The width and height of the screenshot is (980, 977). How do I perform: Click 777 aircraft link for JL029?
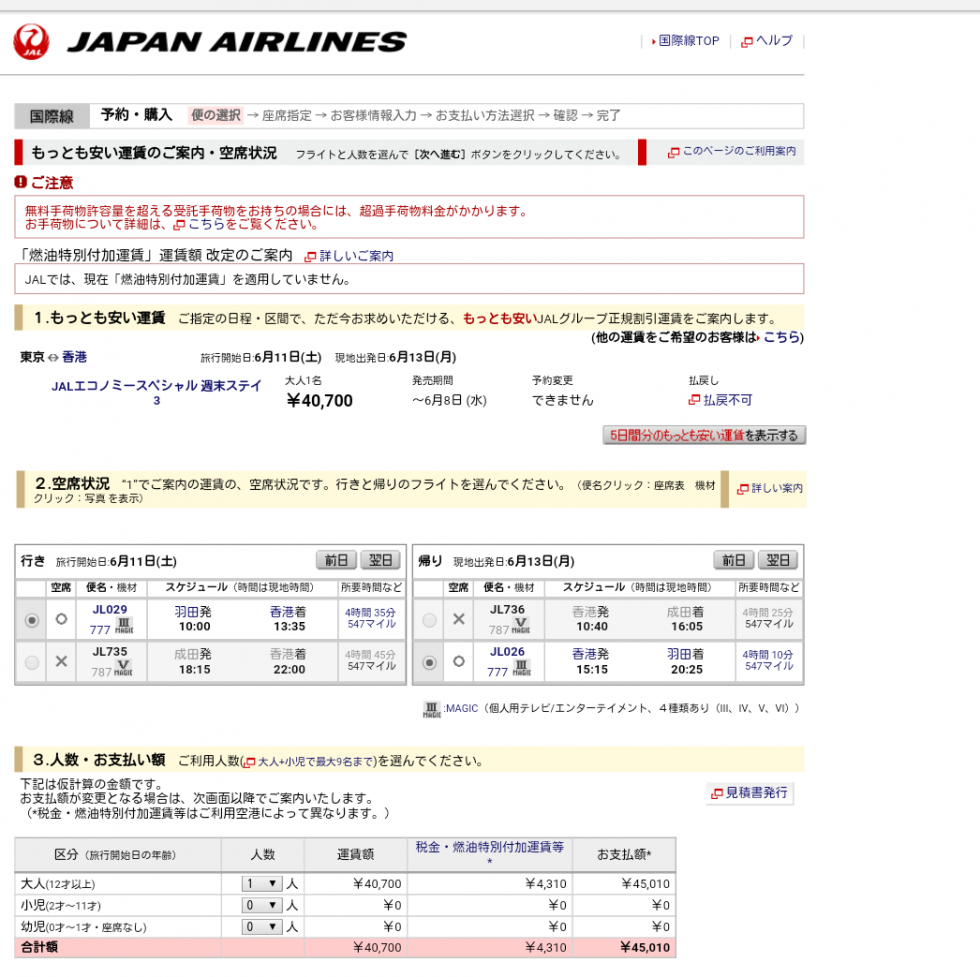point(100,629)
